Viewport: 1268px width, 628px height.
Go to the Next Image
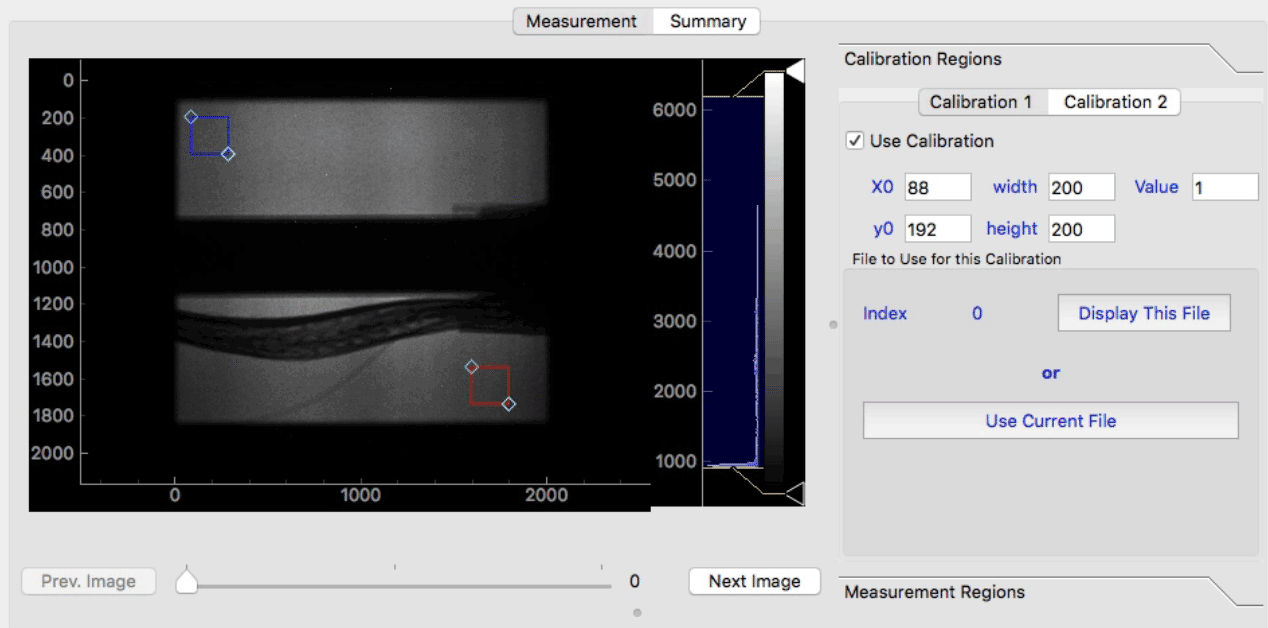[x=754, y=581]
